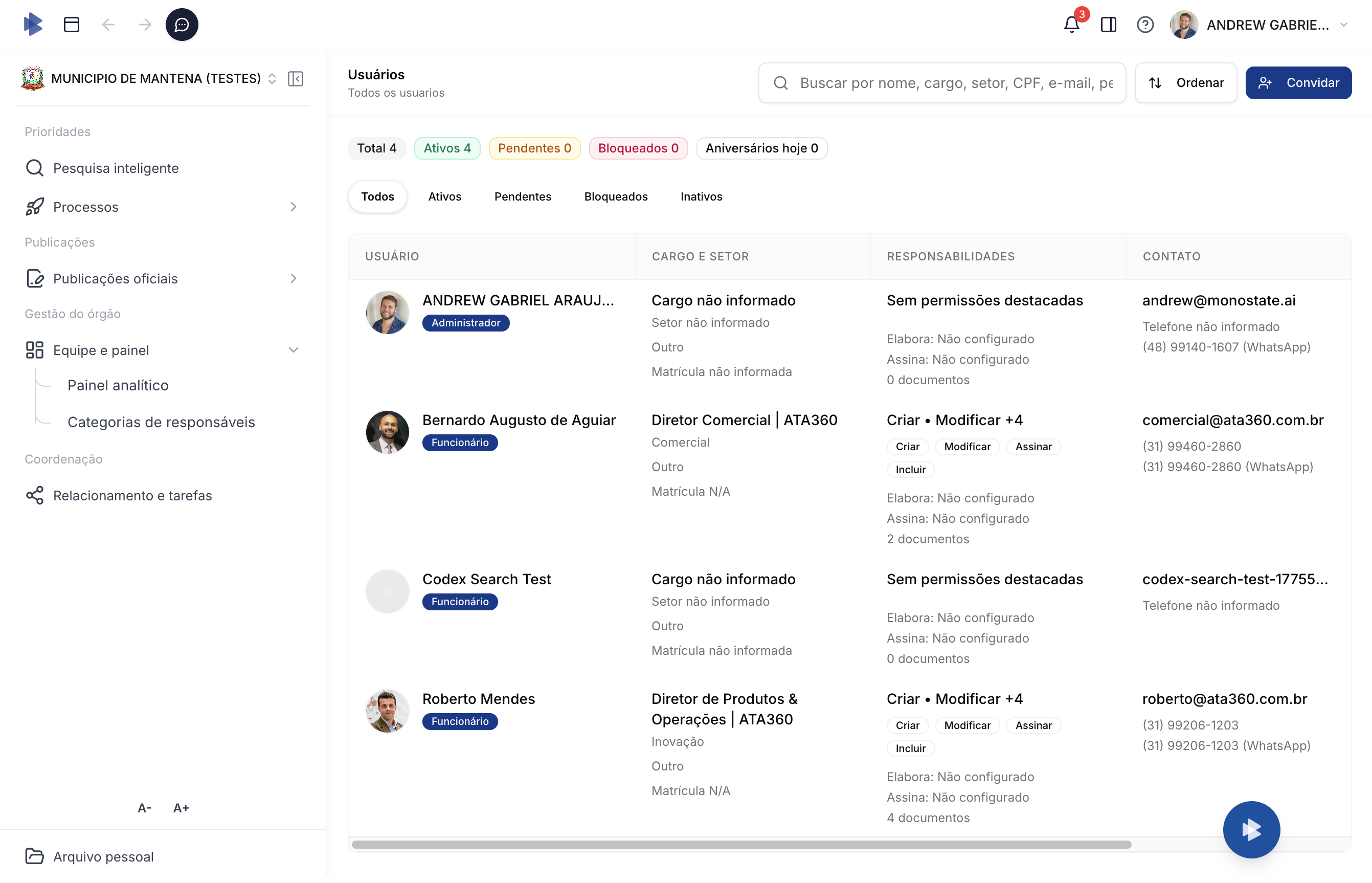Collapse the sidebar using panel icon

tap(296, 79)
